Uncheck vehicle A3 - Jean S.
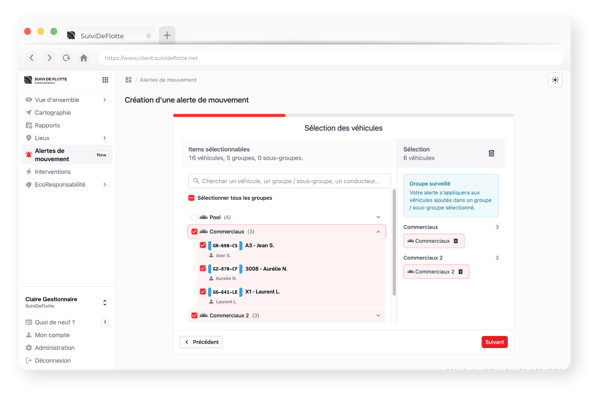This screenshot has height=399, width=600. click(203, 245)
